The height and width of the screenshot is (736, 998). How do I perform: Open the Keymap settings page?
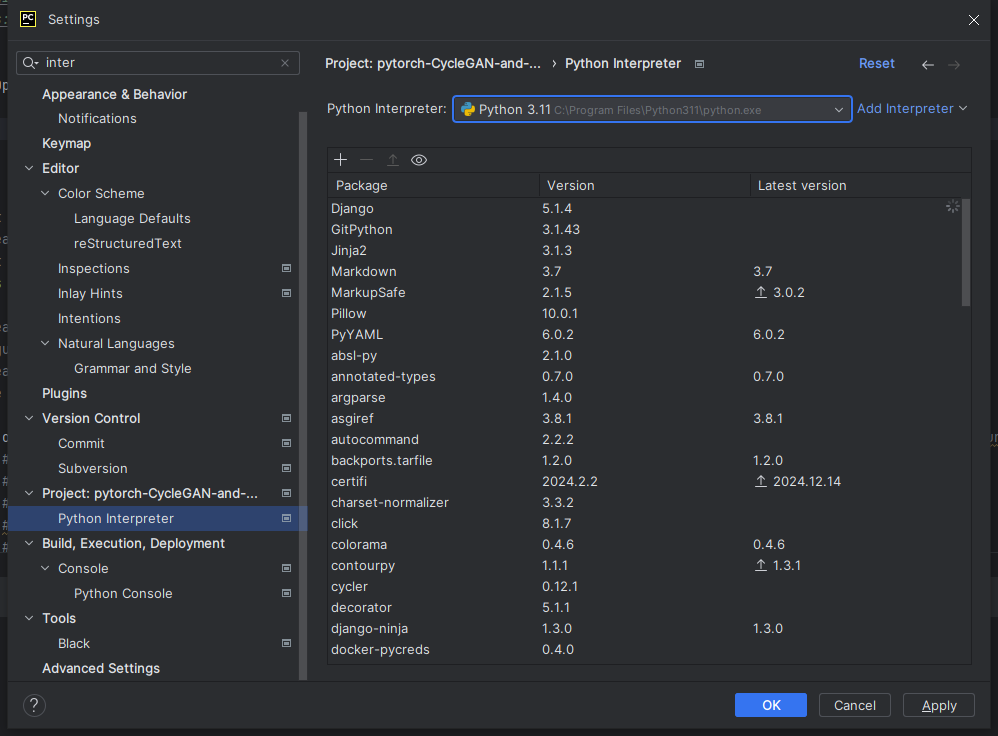tap(66, 143)
